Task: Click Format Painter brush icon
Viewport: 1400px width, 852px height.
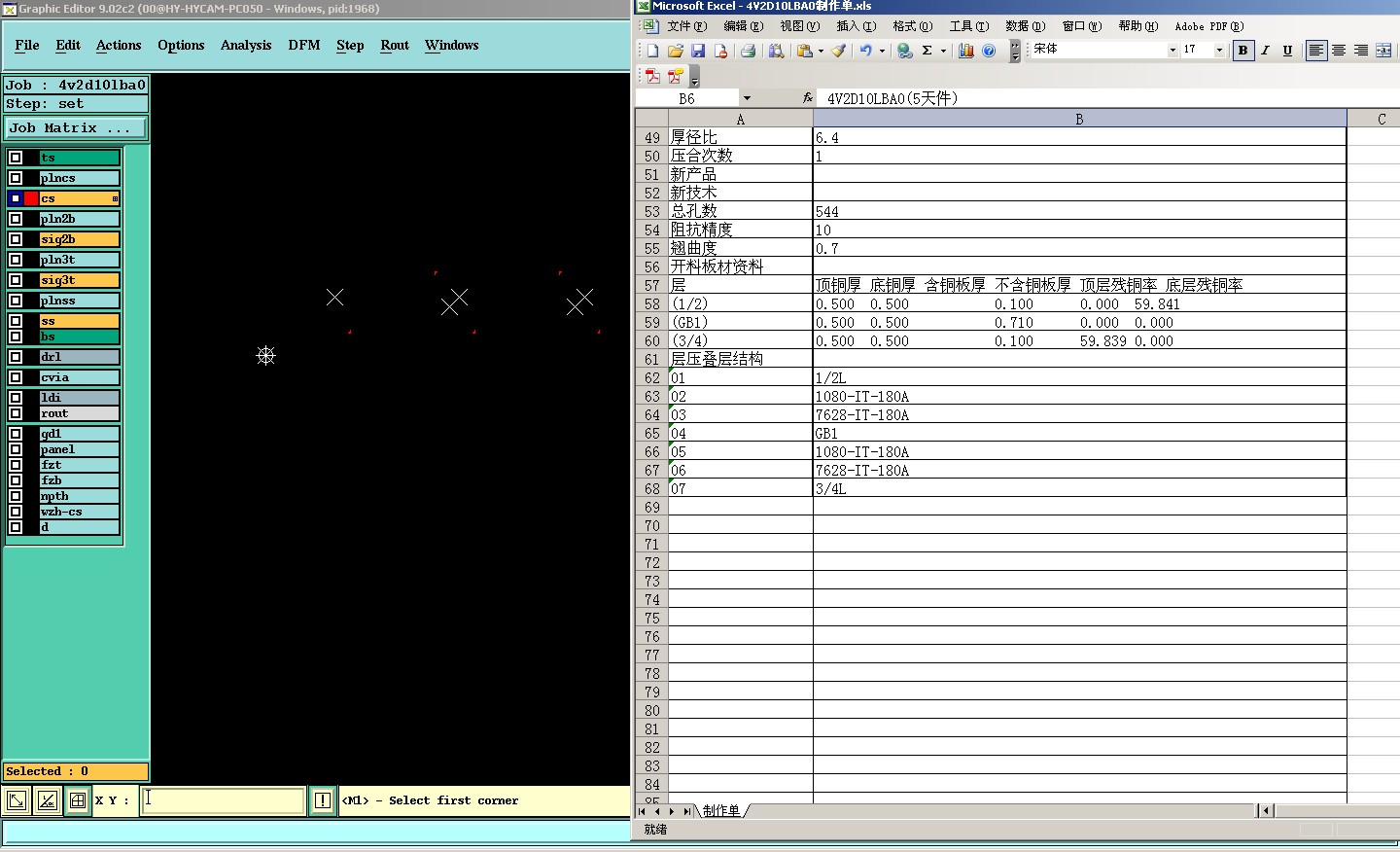Action: 838,51
